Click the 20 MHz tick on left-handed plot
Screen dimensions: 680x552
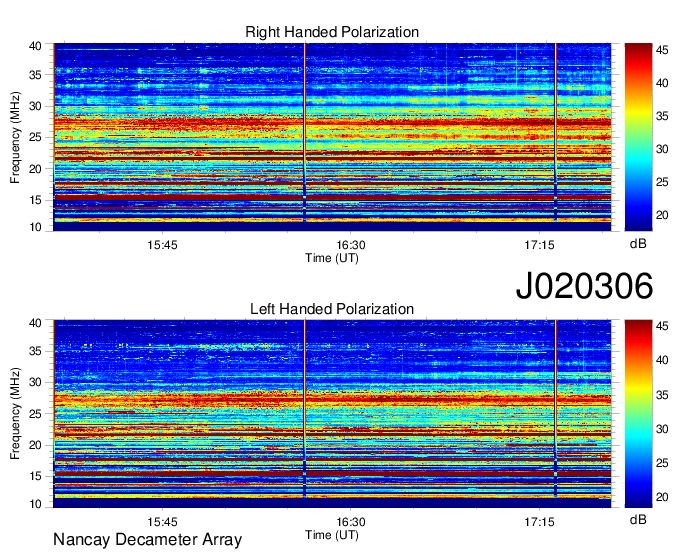point(36,445)
